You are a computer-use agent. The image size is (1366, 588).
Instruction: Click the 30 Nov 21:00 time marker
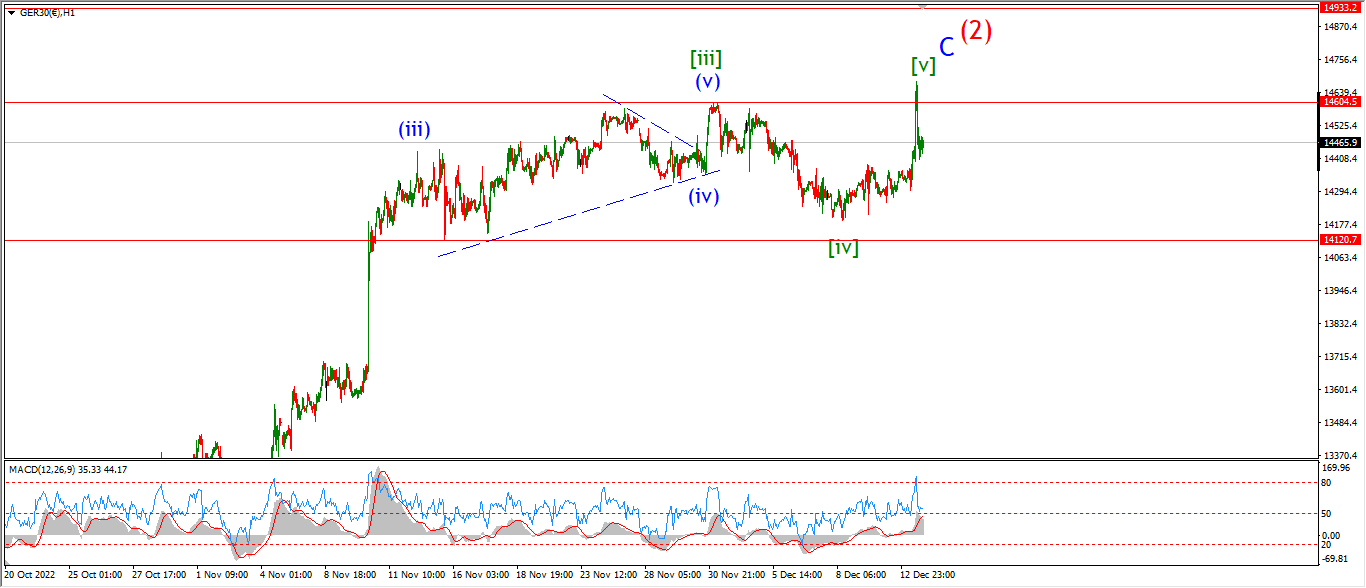(737, 575)
